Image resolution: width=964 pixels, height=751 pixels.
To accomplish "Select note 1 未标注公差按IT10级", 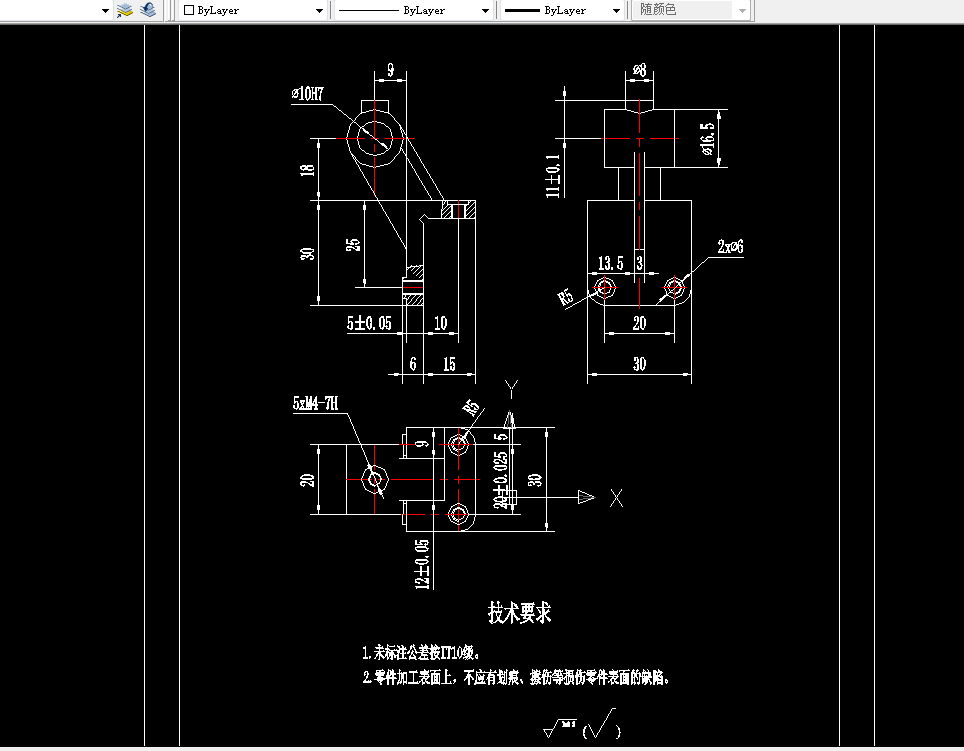I will pos(421,652).
